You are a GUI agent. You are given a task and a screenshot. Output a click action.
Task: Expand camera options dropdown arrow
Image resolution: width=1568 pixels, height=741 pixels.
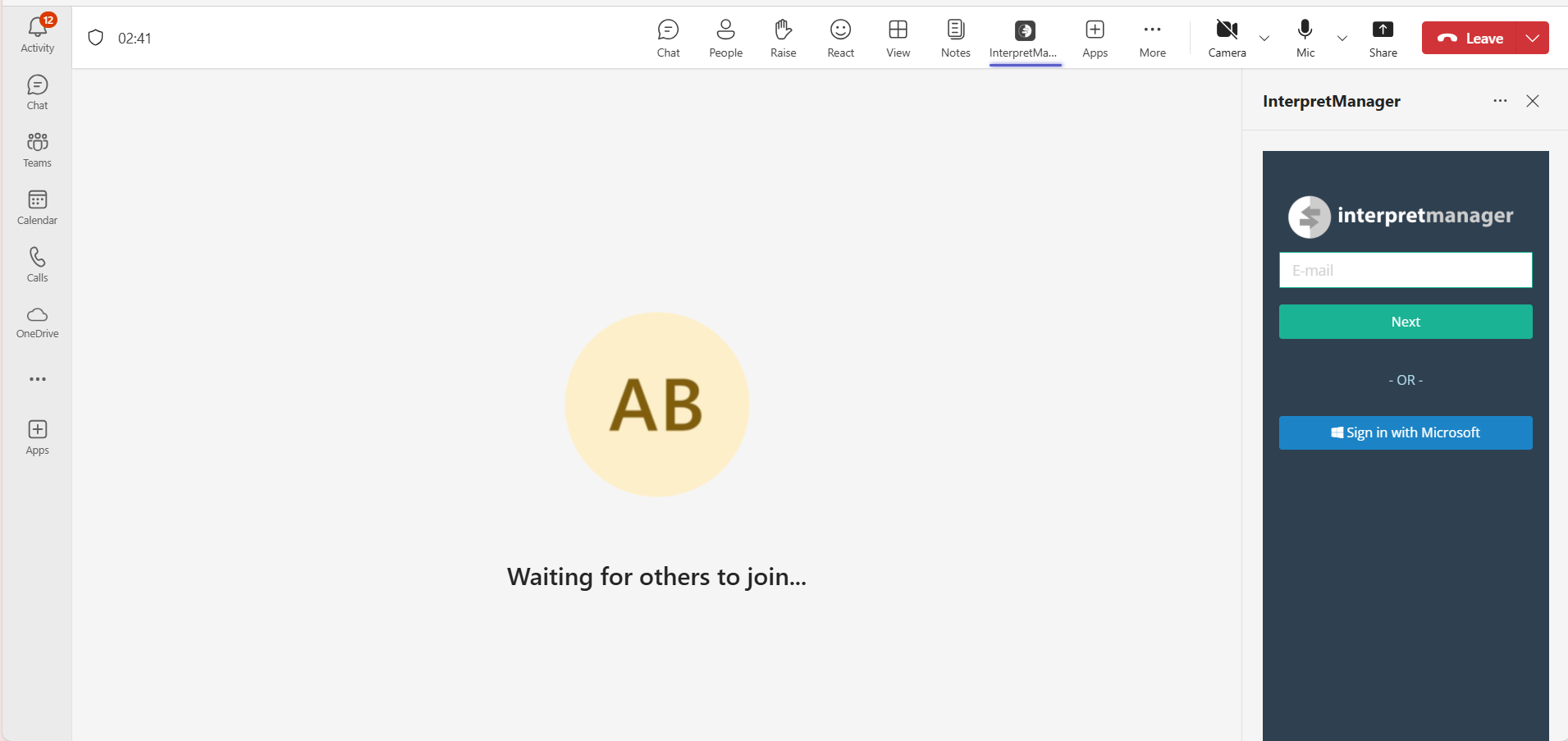[1264, 39]
